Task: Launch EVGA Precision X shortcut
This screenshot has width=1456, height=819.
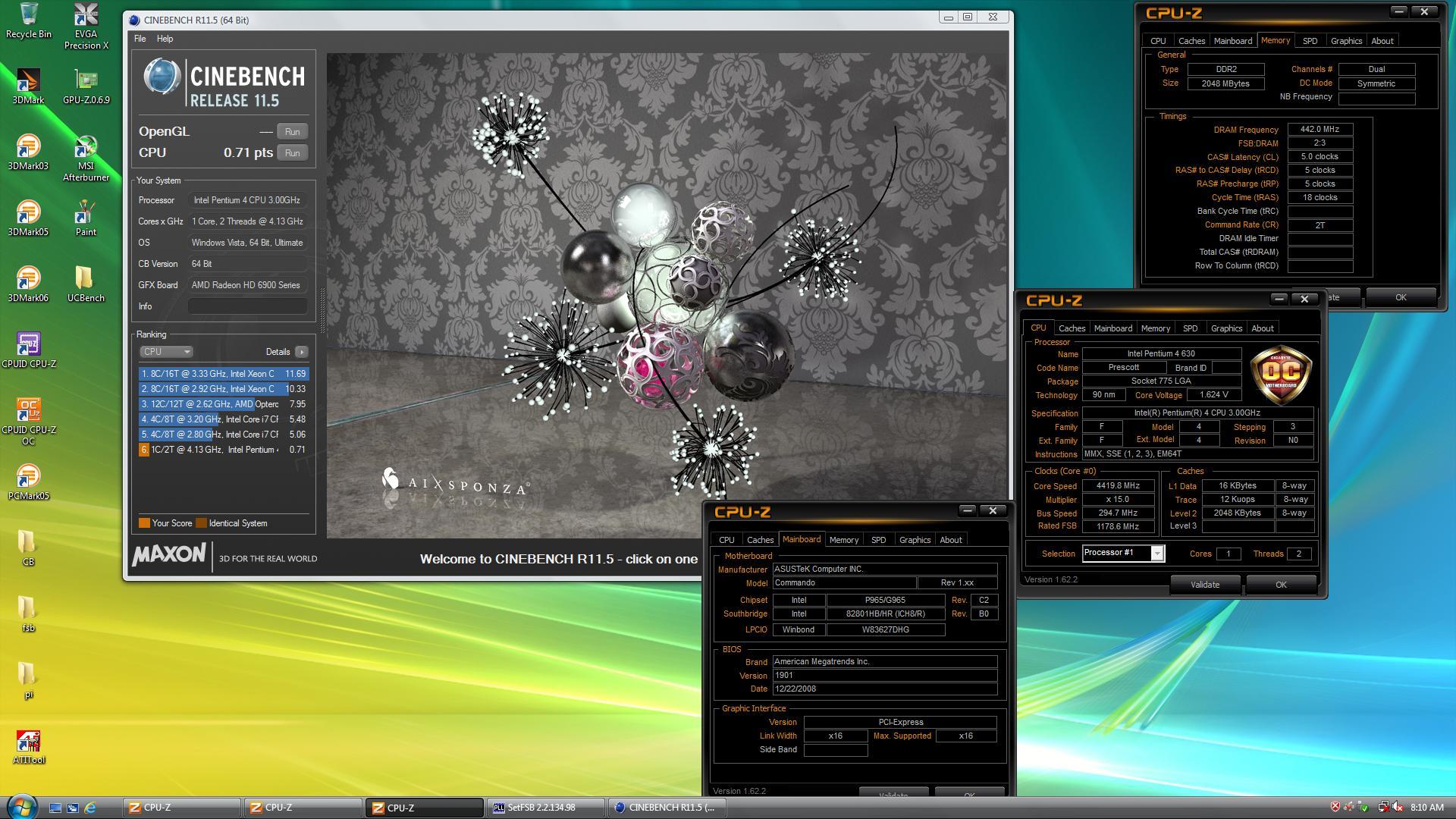Action: point(86,26)
